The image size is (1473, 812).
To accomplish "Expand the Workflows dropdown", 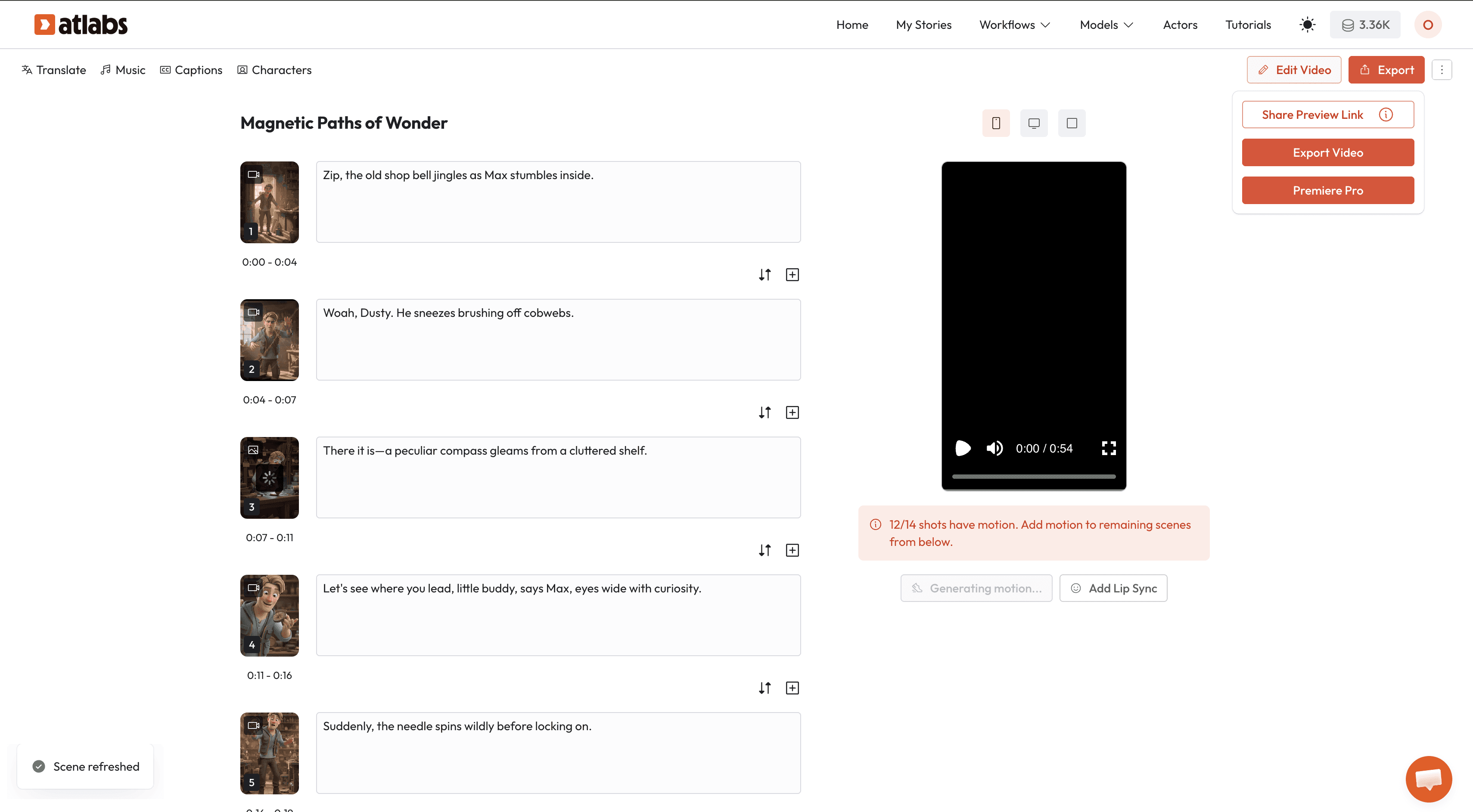I will [1014, 25].
